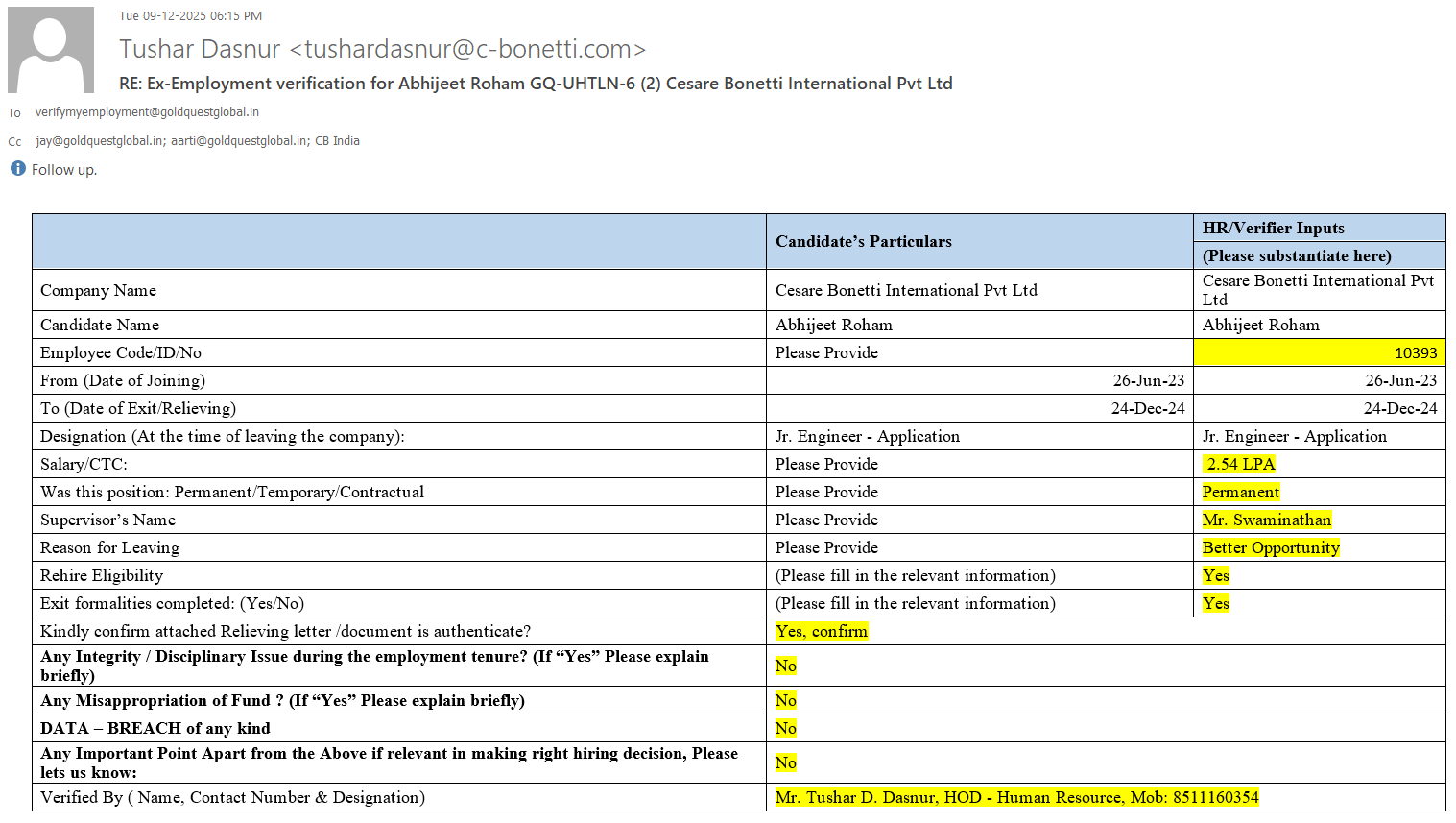1456x823 pixels.
Task: Select the highlighted Permanent position value
Action: [1240, 493]
